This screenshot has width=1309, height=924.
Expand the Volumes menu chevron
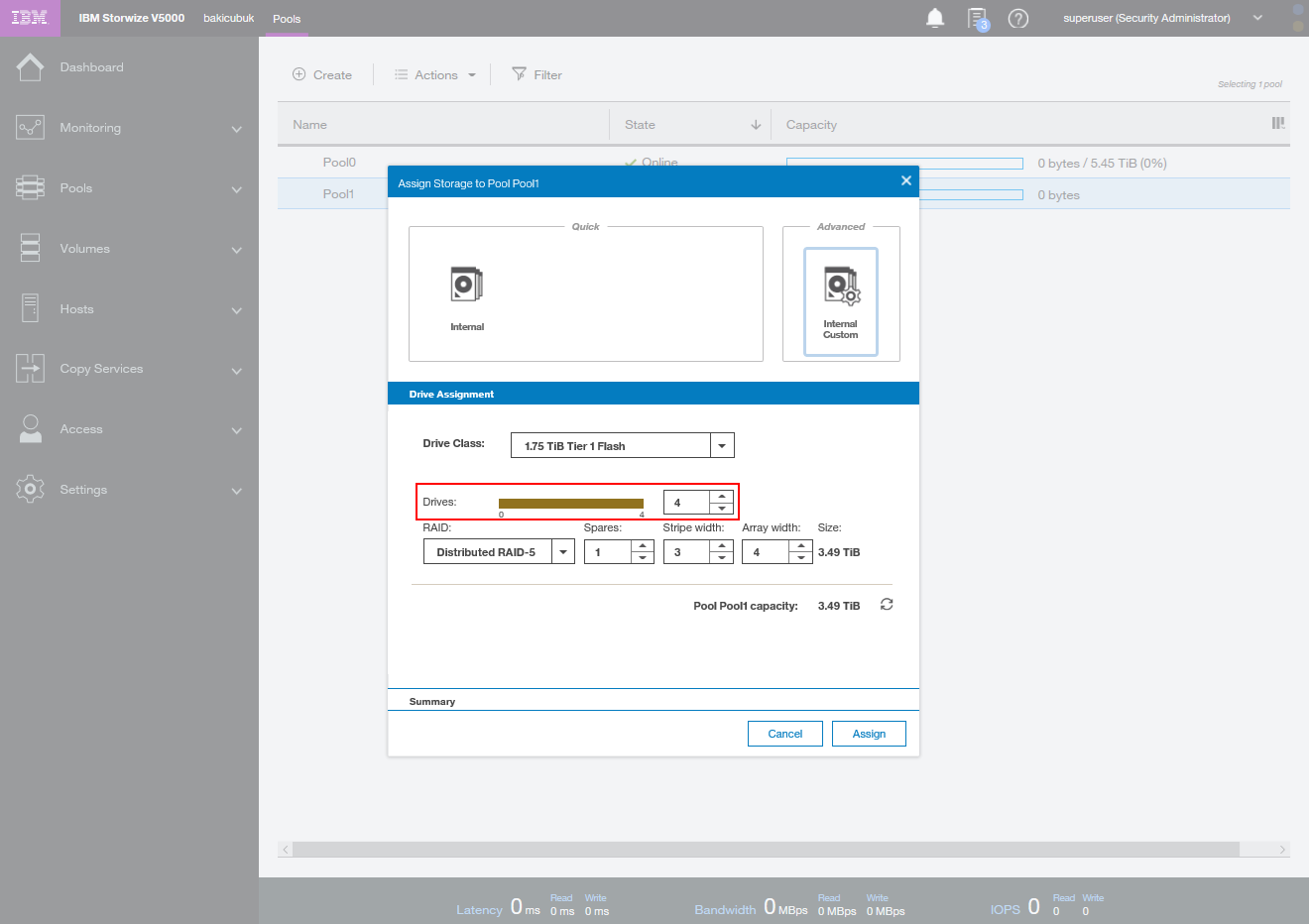coord(237,250)
